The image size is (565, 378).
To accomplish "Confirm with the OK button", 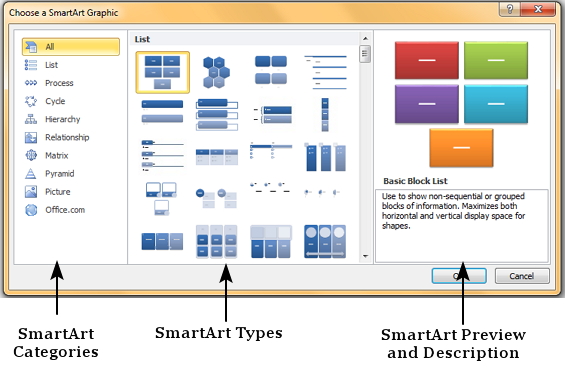I will pos(459,276).
